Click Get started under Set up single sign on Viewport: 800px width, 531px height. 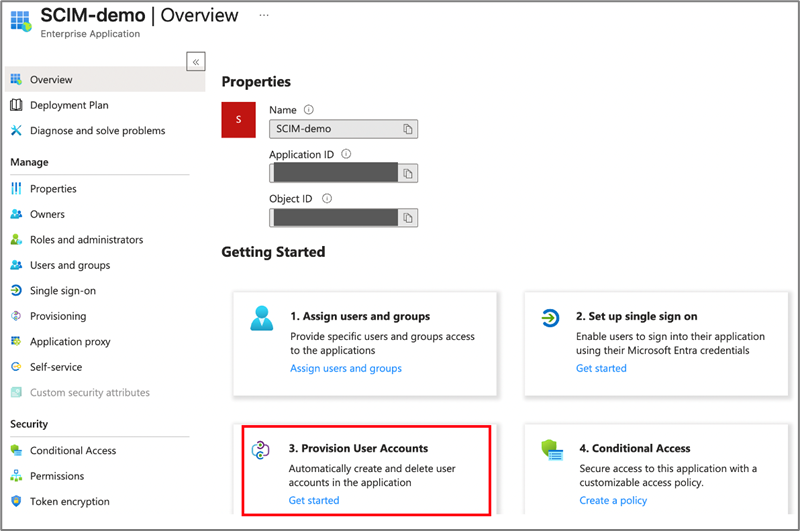pyautogui.click(x=601, y=368)
